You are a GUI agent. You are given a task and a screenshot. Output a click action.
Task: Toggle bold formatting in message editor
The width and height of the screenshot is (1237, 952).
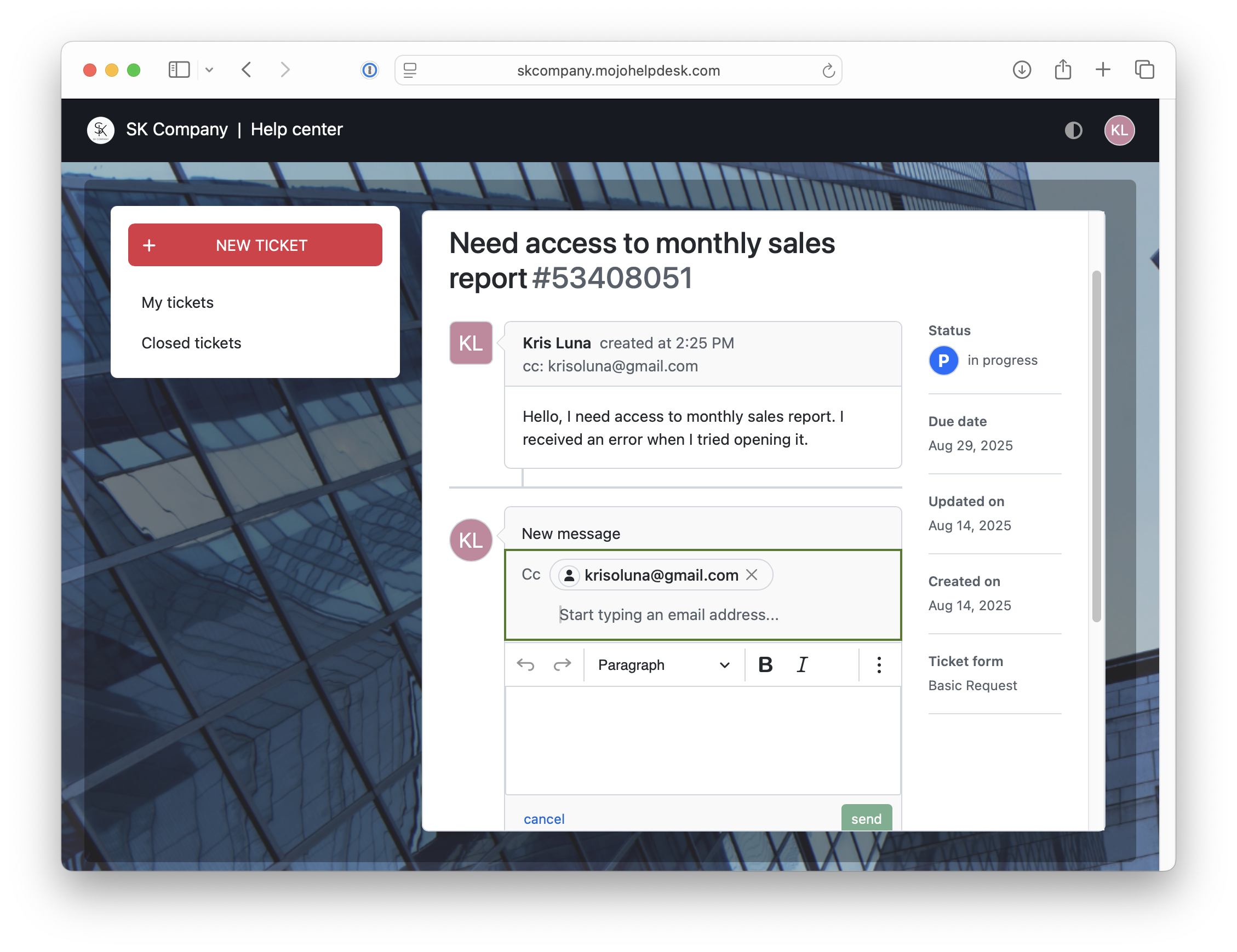pos(765,664)
